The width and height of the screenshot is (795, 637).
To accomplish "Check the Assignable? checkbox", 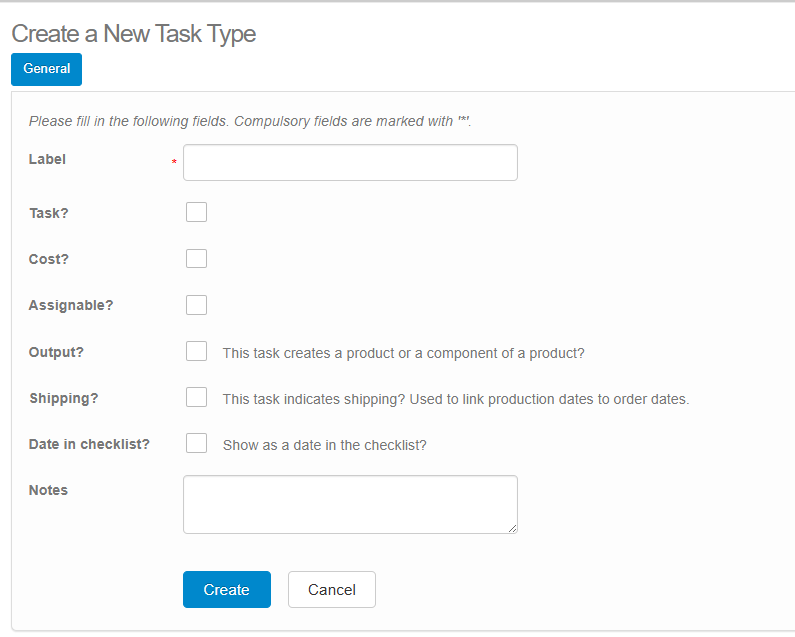I will pyautogui.click(x=196, y=305).
